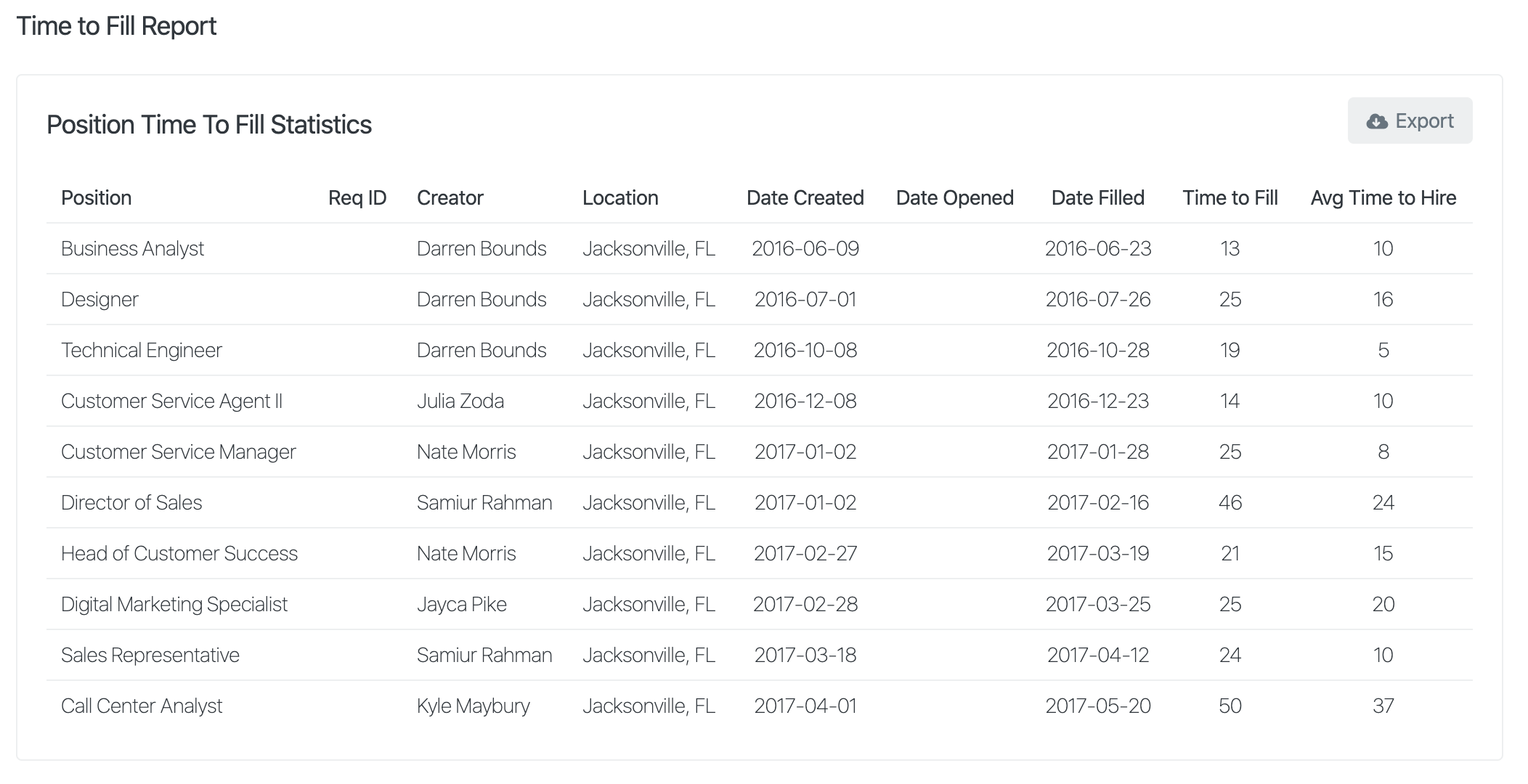Select the Business Analyst position row
Screen dimensions: 1528x784
coord(132,248)
